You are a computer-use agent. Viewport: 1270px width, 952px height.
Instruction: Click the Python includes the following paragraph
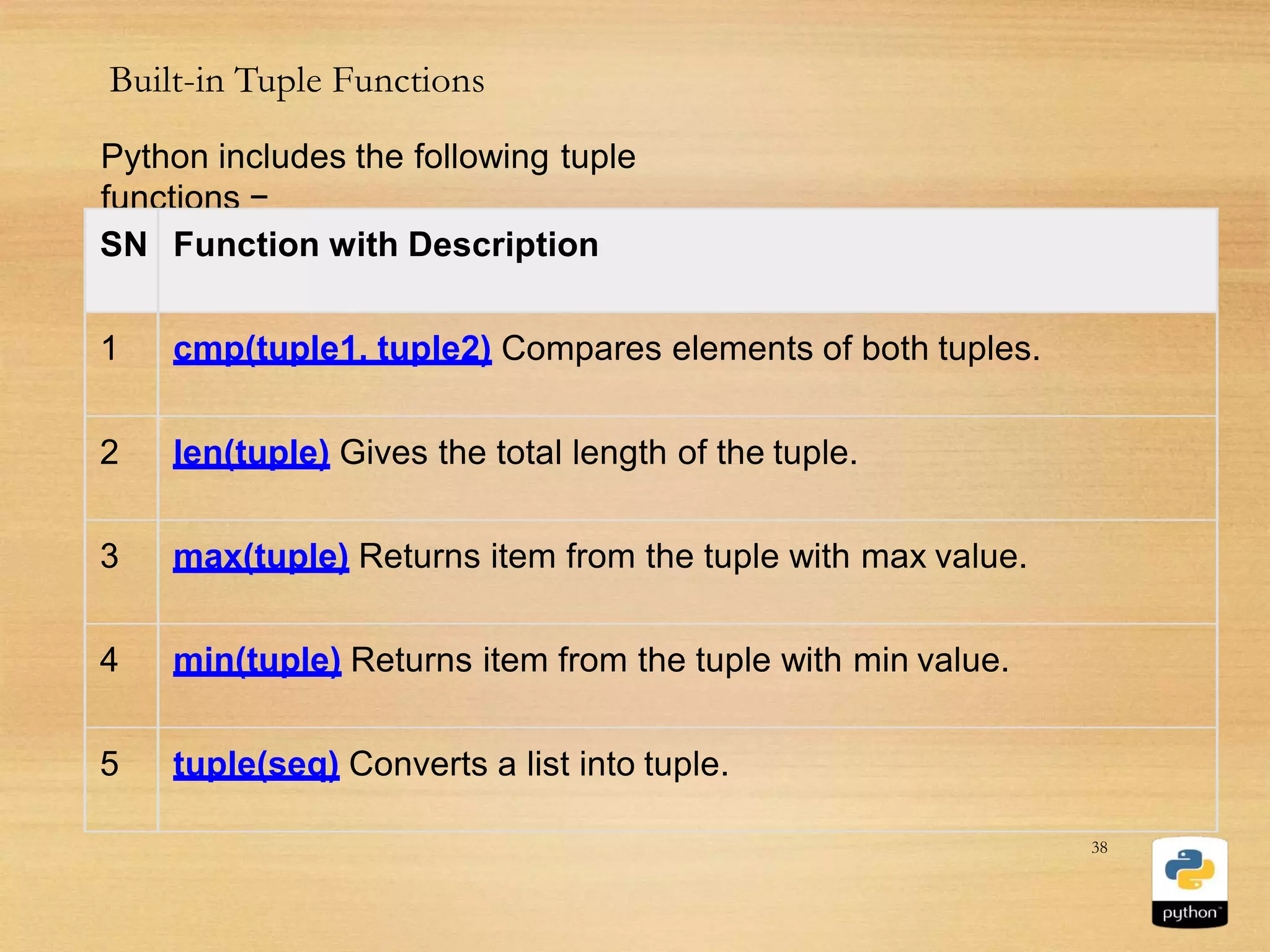(368, 175)
